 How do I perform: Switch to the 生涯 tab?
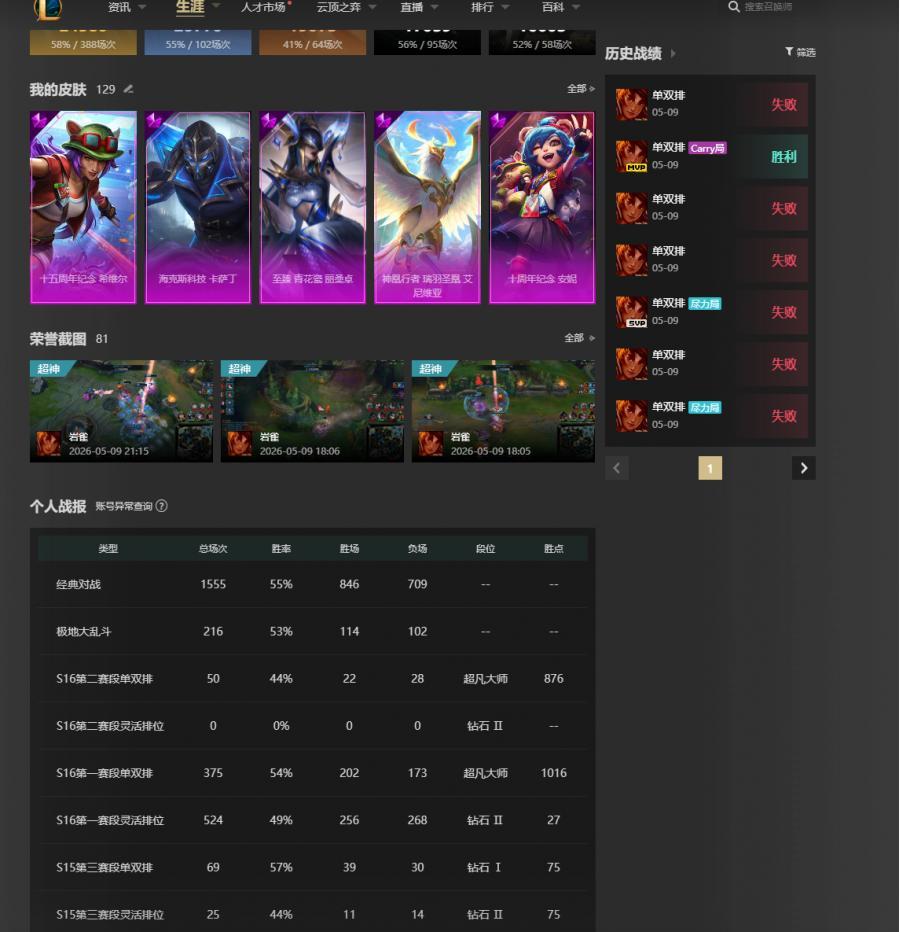pyautogui.click(x=190, y=7)
